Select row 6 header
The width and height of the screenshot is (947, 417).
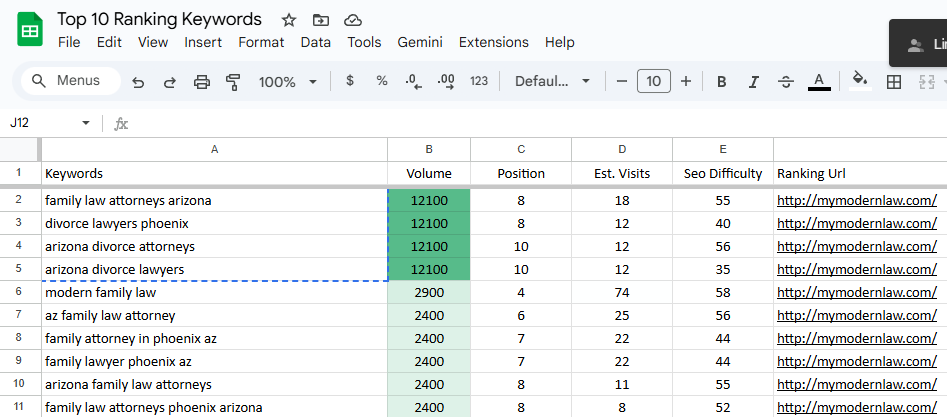[19, 293]
